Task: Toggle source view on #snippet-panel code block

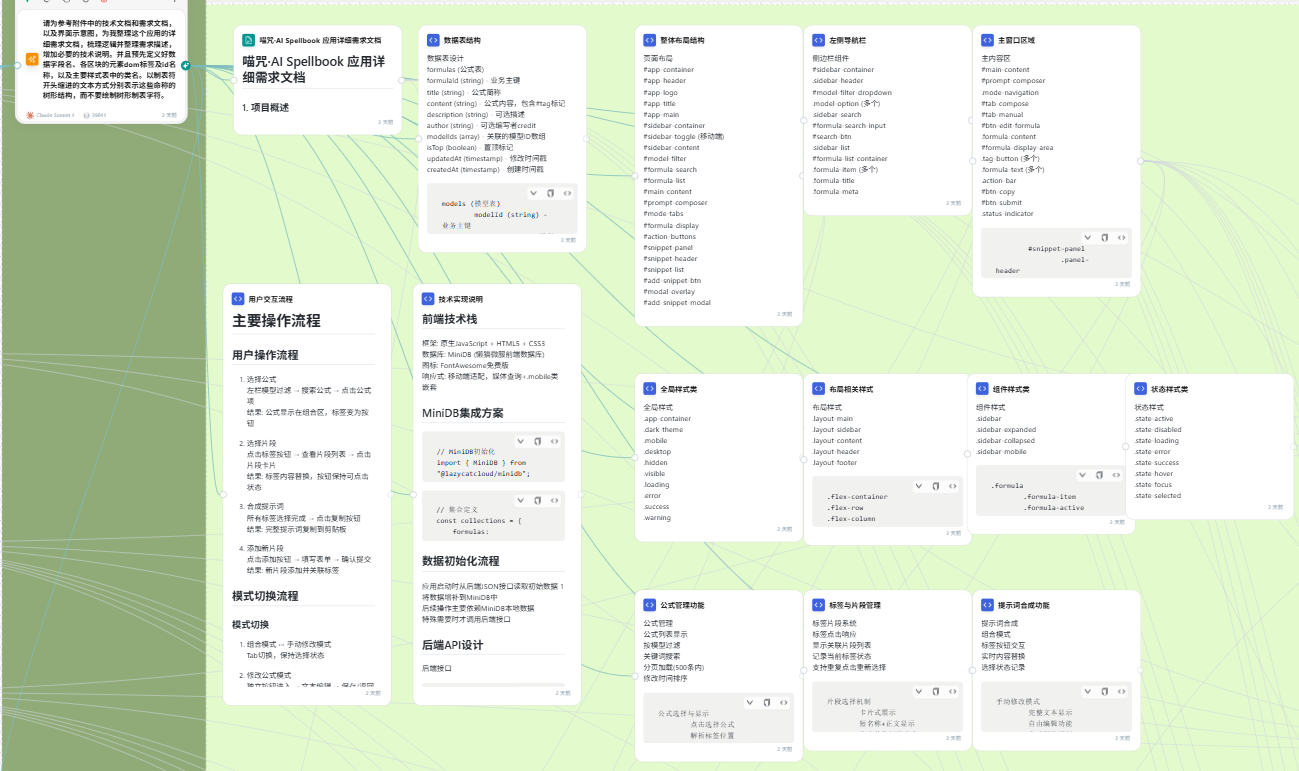Action: coord(1122,238)
